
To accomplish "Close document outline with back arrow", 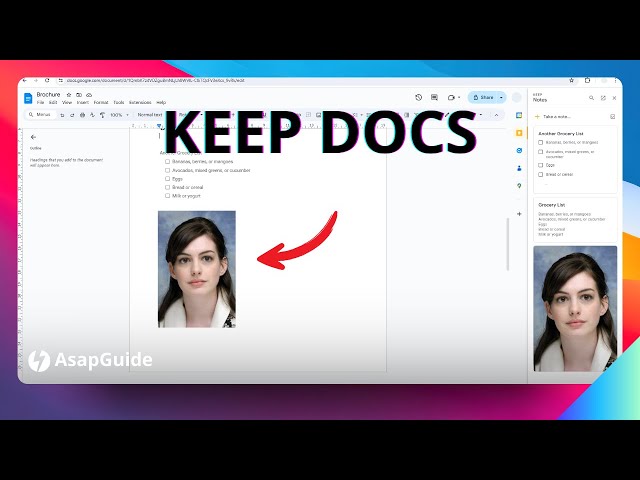I will click(x=33, y=137).
